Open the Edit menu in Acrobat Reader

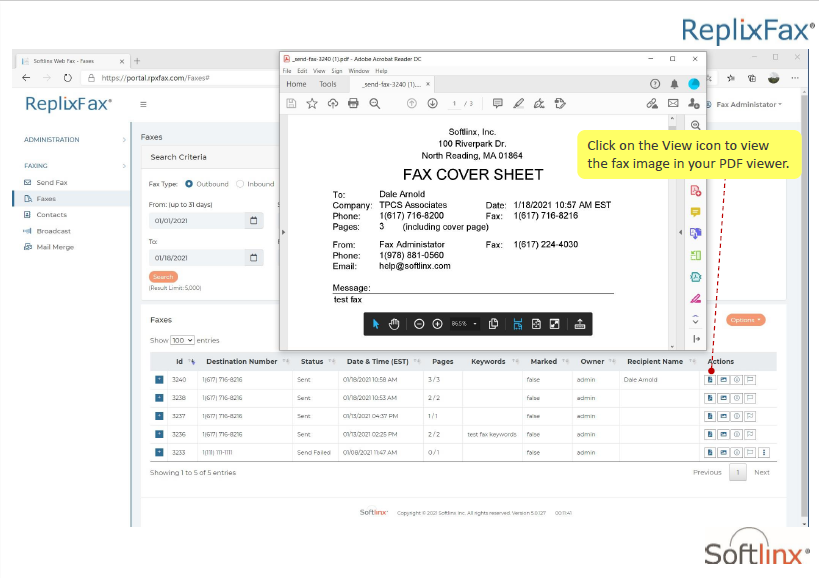pyautogui.click(x=301, y=71)
